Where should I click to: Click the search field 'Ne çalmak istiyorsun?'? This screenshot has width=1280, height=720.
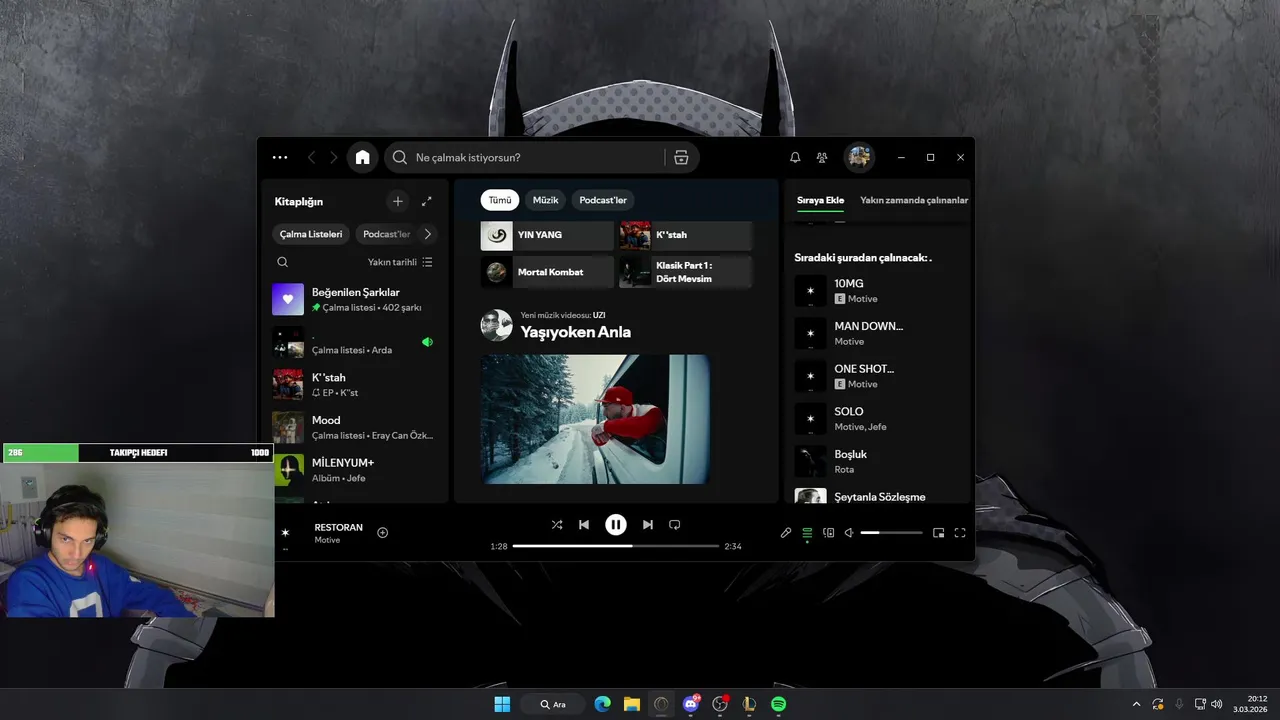point(525,157)
